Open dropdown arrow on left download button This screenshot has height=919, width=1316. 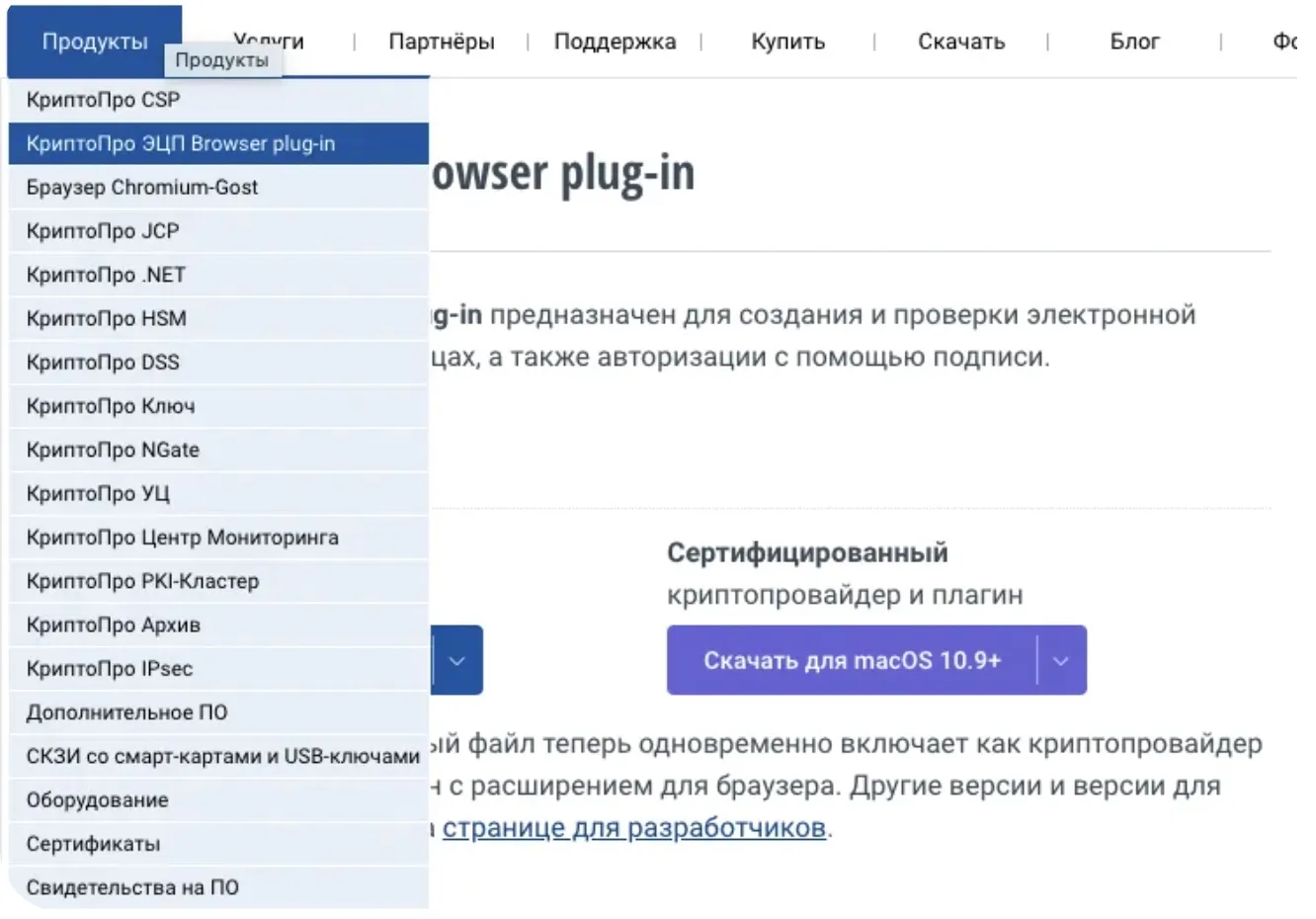point(456,660)
